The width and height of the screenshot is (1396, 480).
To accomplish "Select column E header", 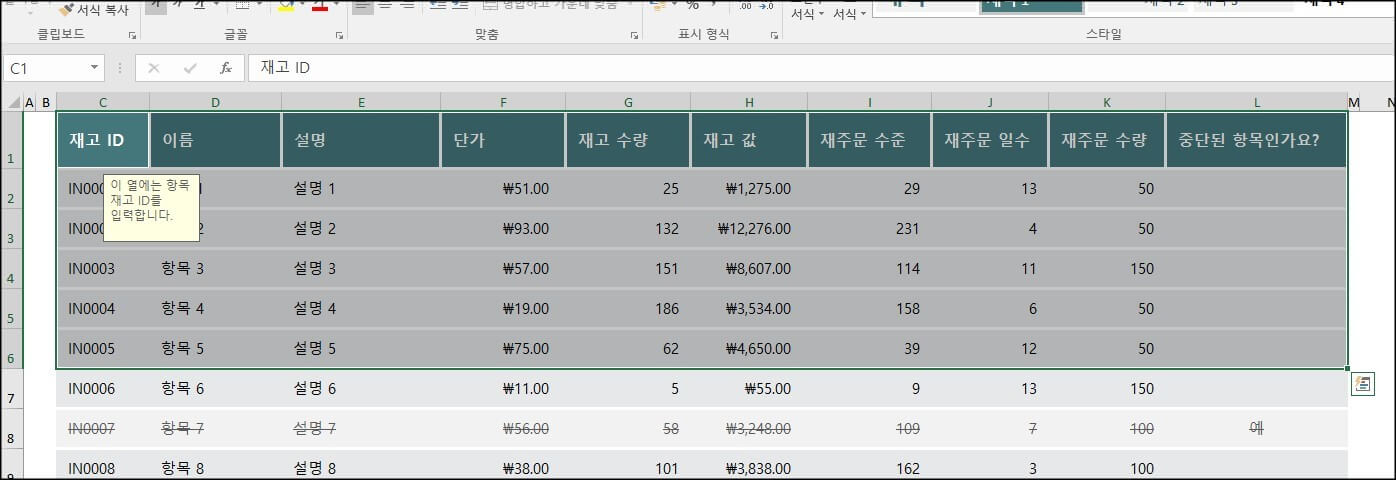I will coord(361,102).
